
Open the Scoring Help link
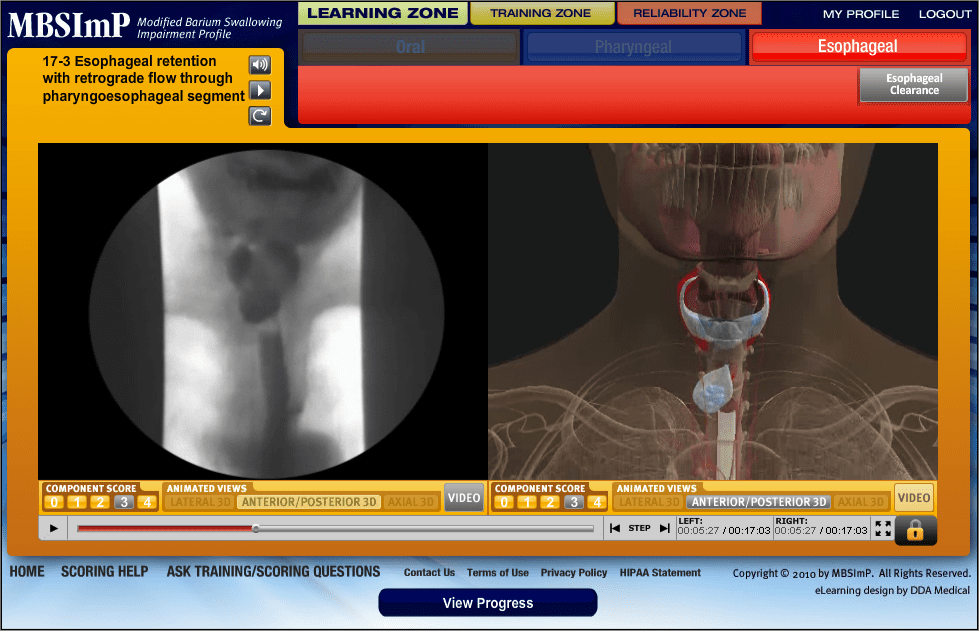104,572
